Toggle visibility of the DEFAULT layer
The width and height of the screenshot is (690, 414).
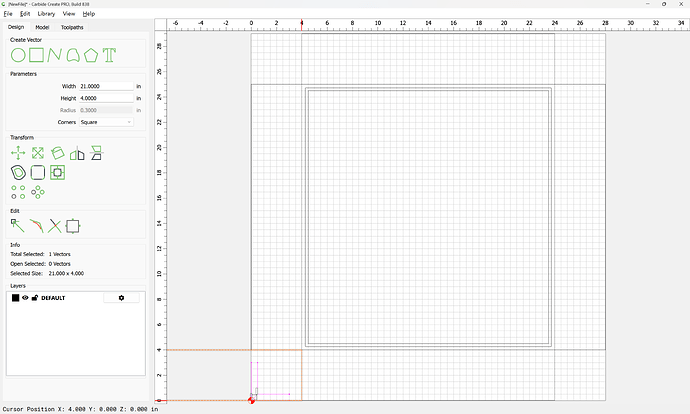pos(25,298)
